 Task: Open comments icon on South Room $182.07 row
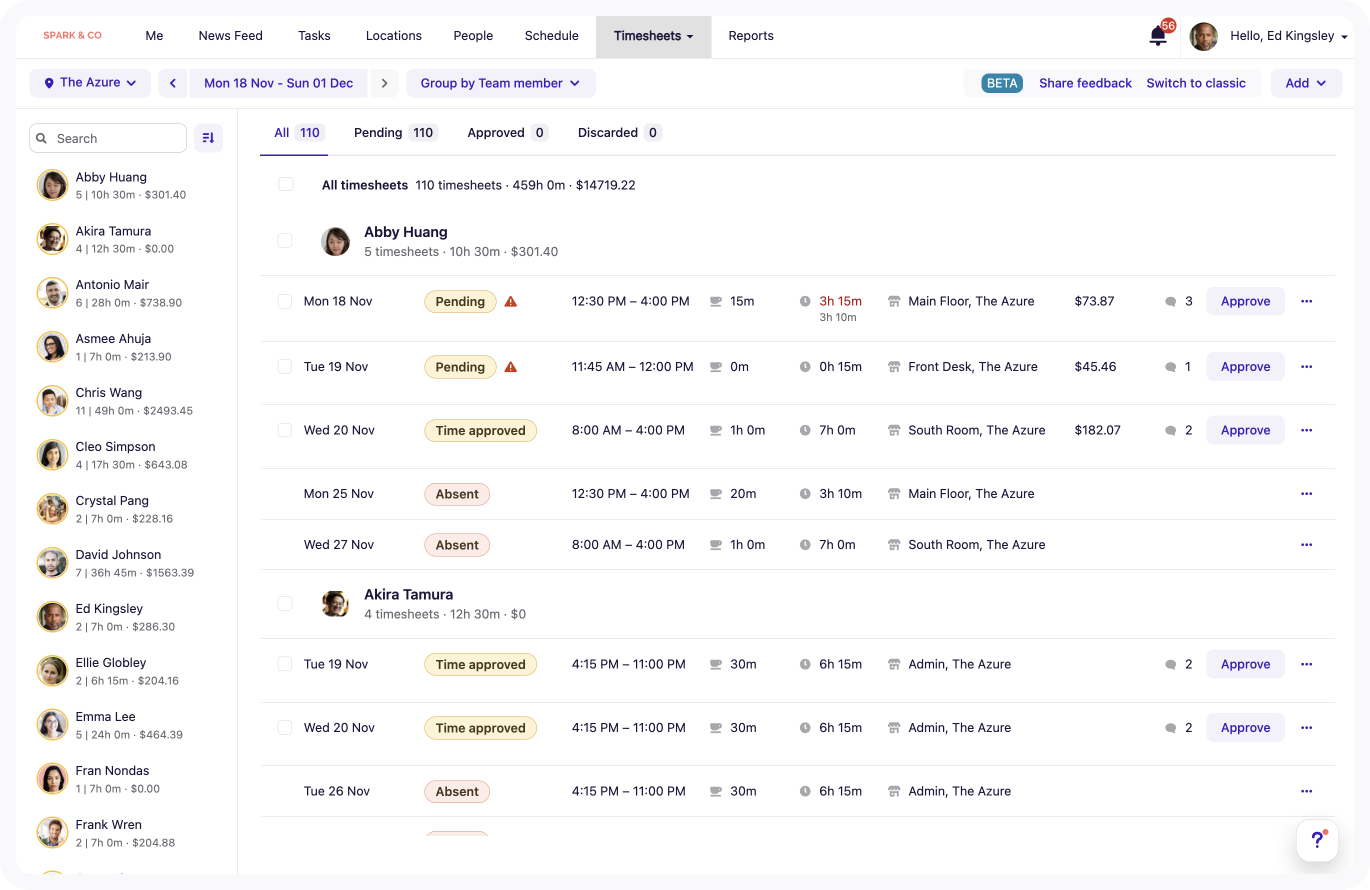click(1171, 431)
